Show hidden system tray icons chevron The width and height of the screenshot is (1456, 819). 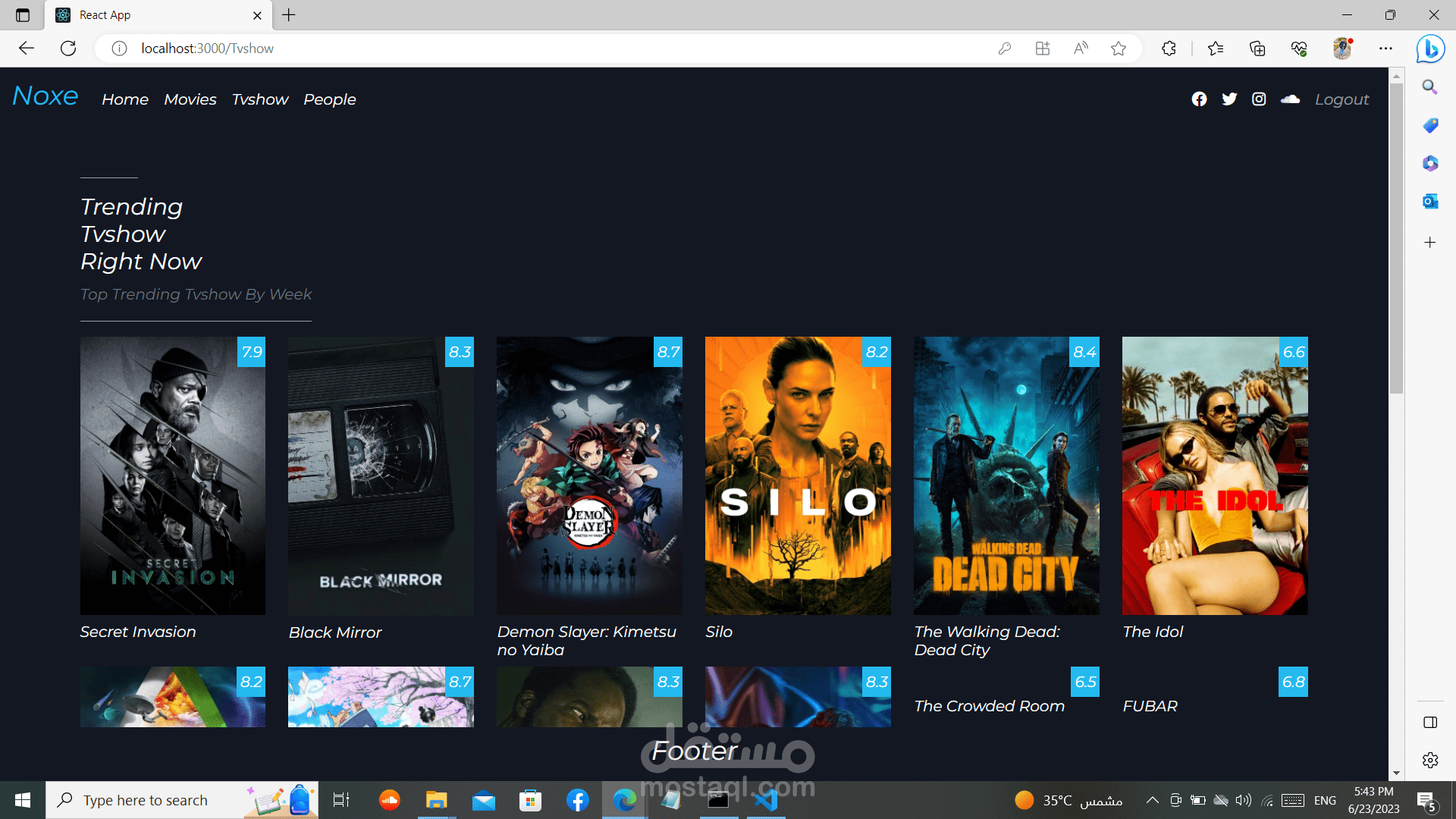[1152, 800]
